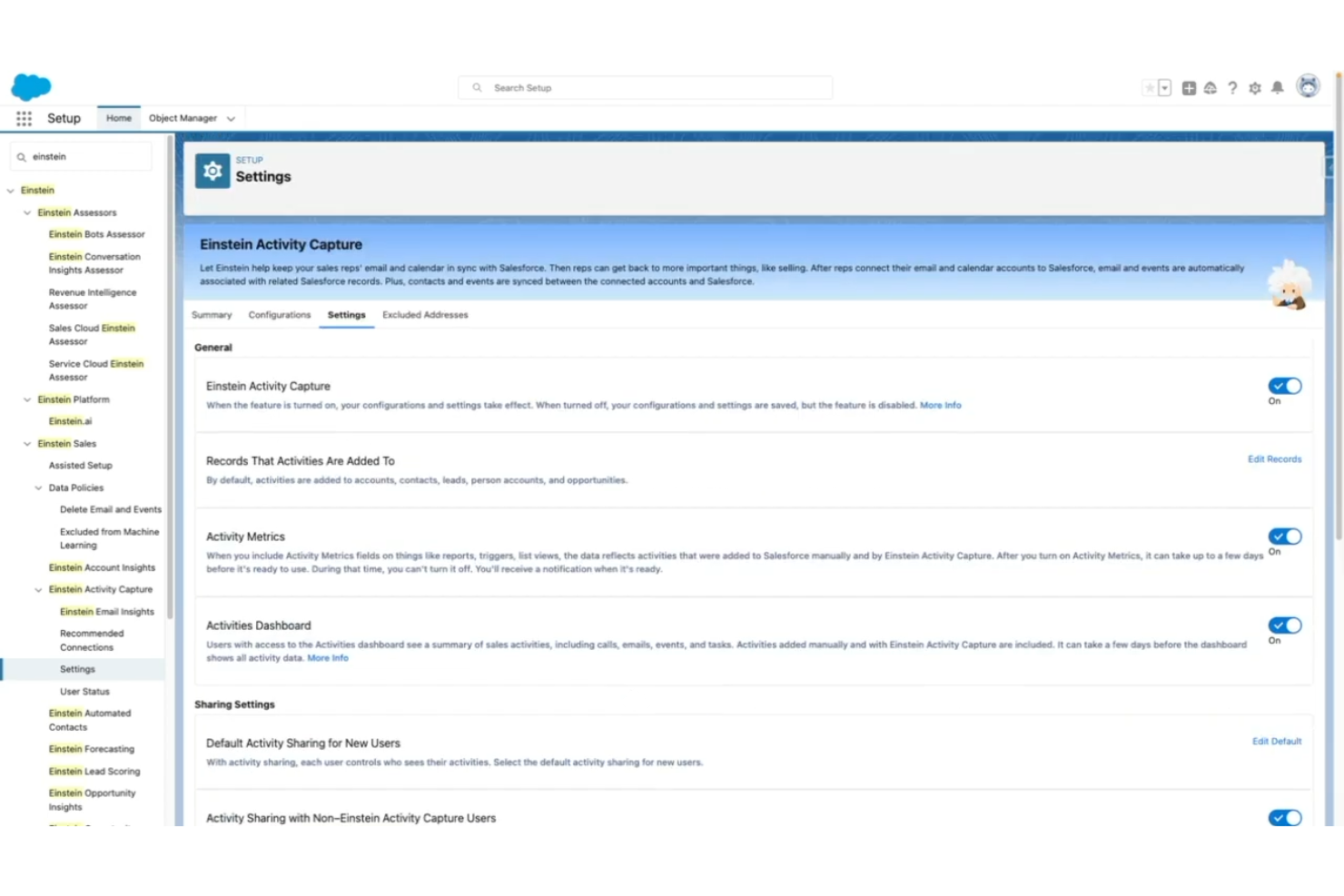Viewport: 1344px width, 896px height.
Task: Open Einstein.ai in sidebar
Action: [70, 421]
